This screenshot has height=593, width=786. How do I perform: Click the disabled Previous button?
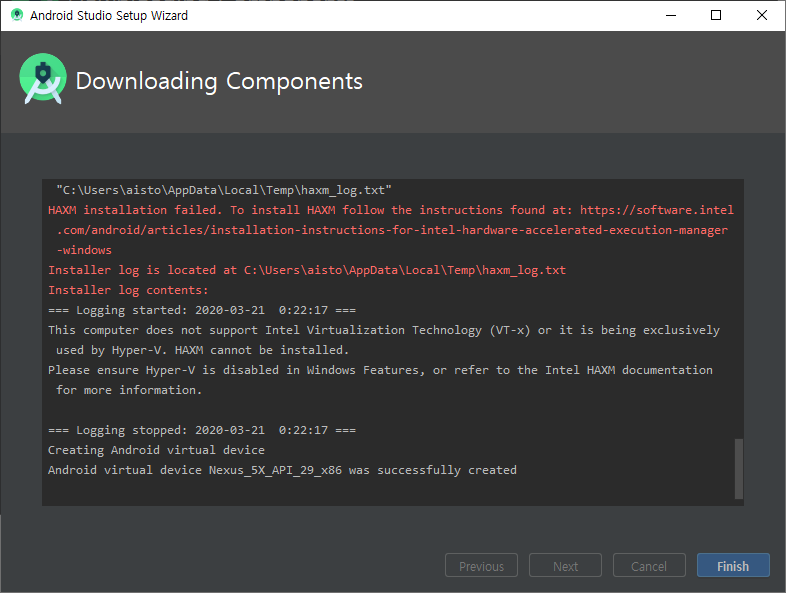pos(481,565)
